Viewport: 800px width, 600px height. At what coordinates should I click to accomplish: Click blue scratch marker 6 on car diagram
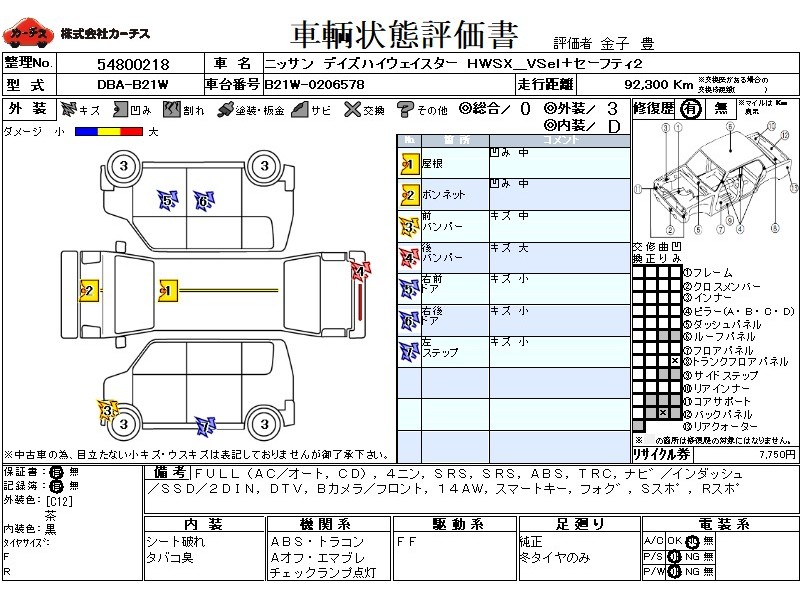pyautogui.click(x=204, y=201)
